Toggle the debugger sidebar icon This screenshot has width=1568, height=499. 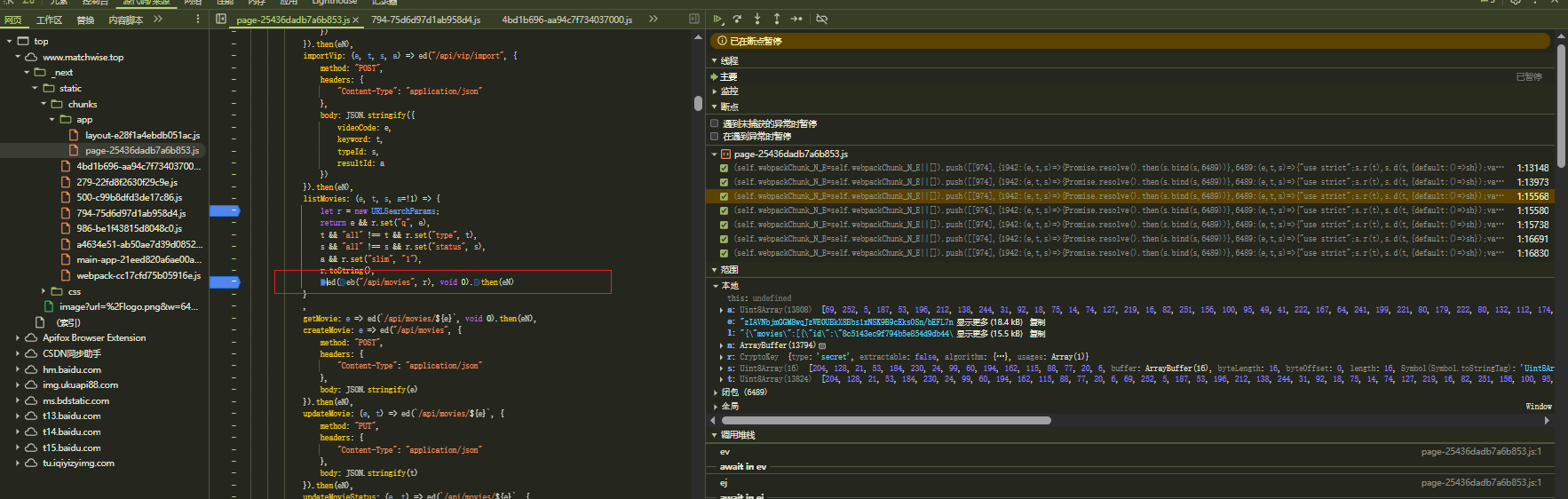click(694, 19)
